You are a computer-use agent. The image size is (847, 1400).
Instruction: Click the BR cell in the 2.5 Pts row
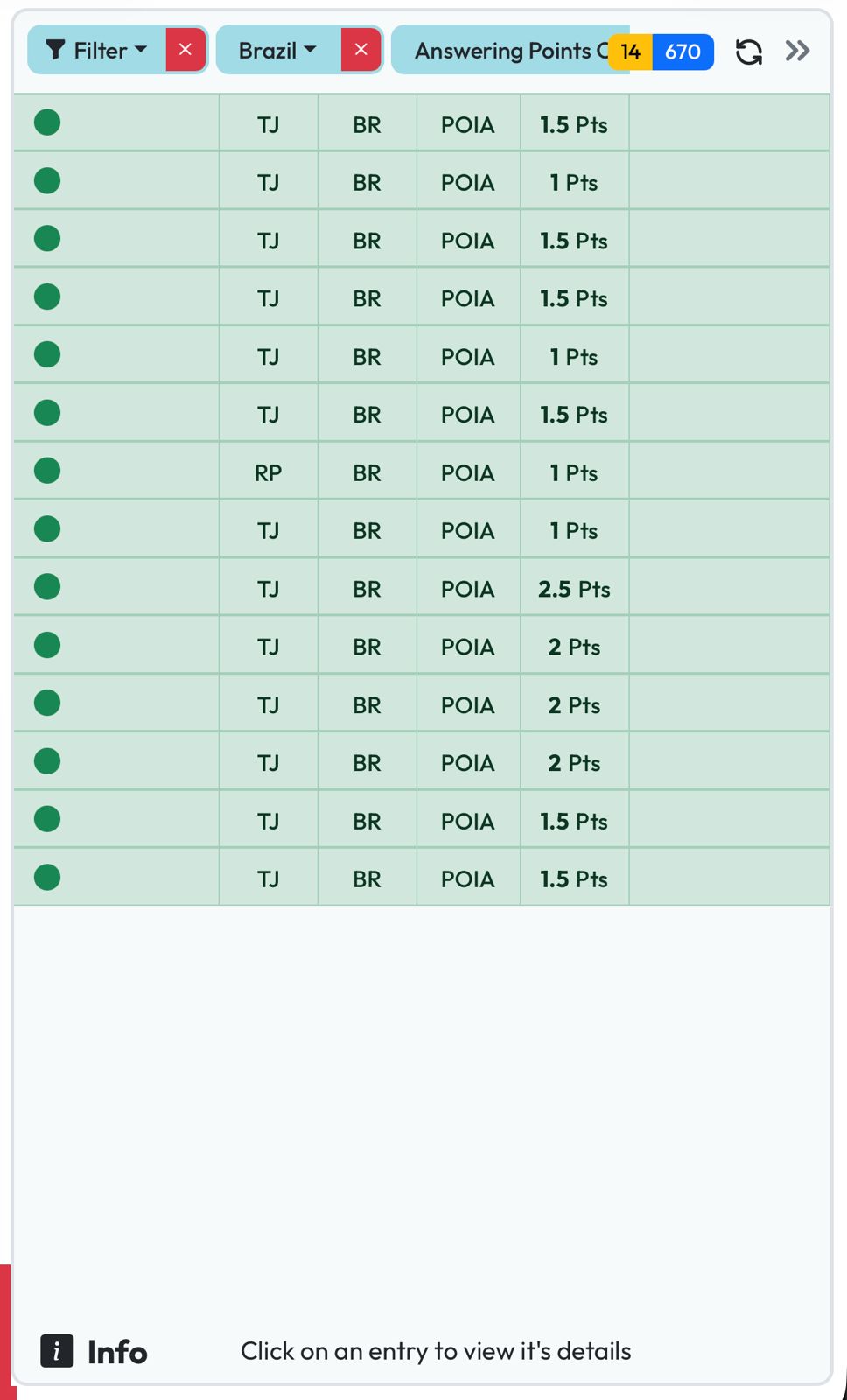click(367, 589)
